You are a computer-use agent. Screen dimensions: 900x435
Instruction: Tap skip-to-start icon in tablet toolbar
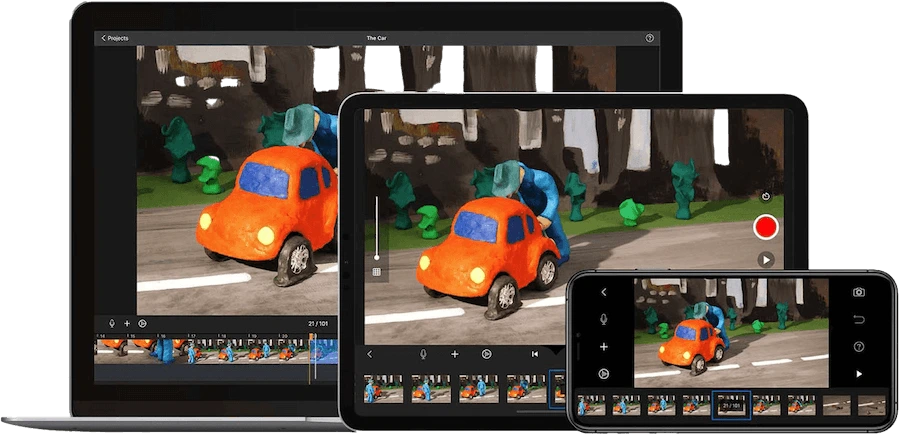pyautogui.click(x=535, y=354)
